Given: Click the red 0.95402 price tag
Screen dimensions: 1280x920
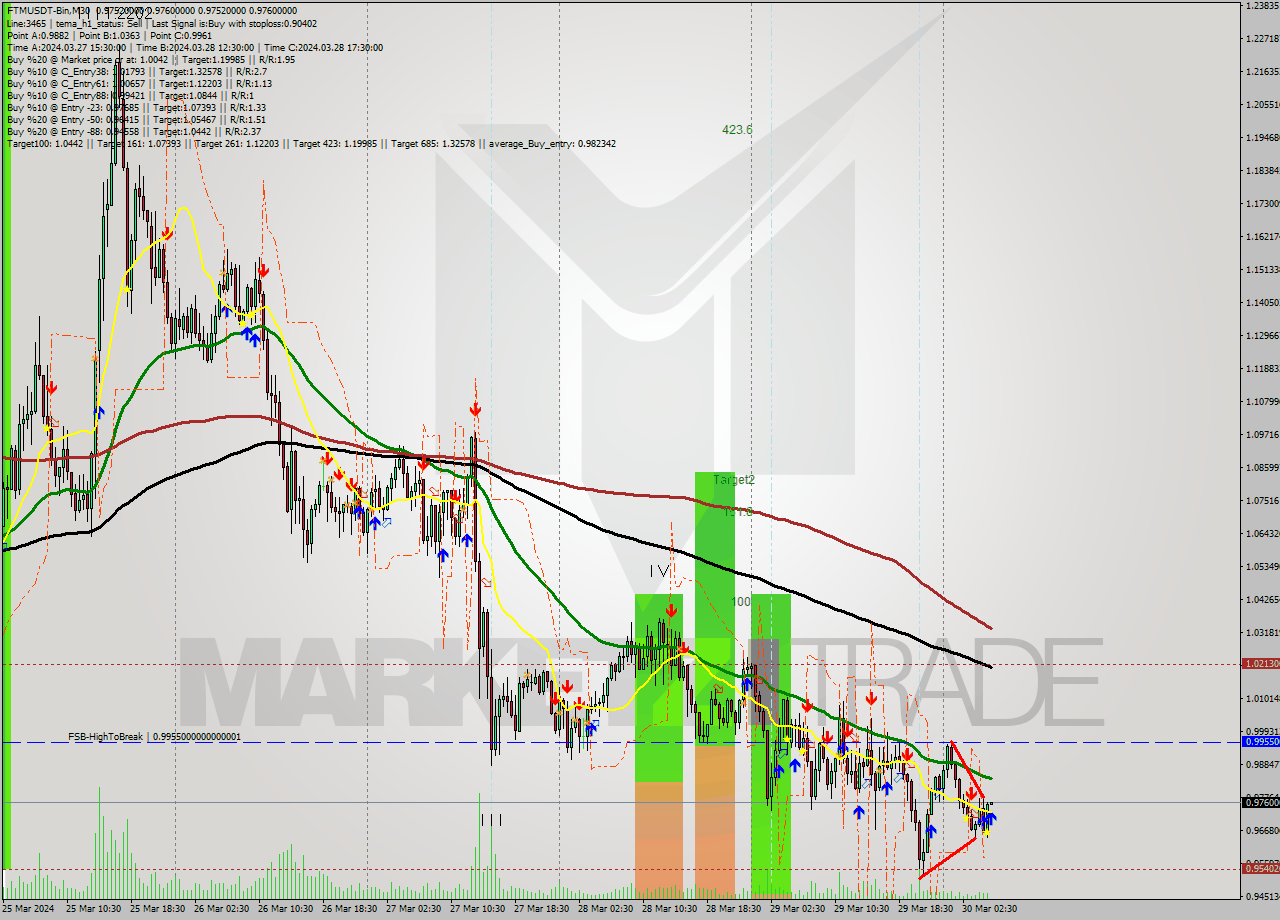Looking at the screenshot, I should pos(1260,868).
